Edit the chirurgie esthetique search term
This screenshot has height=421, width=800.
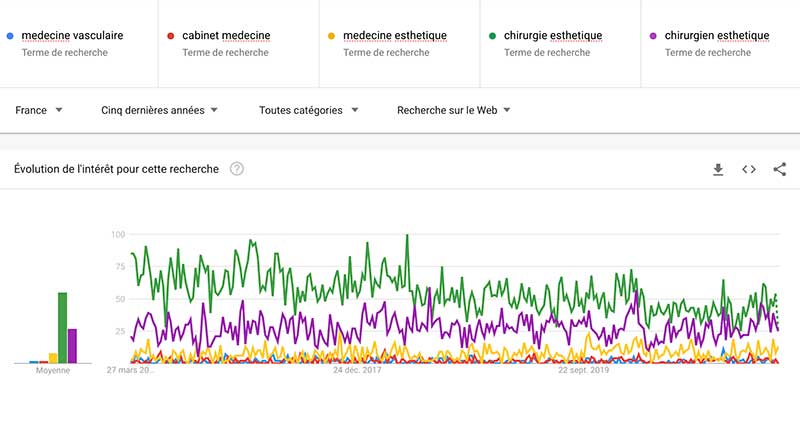click(553, 36)
